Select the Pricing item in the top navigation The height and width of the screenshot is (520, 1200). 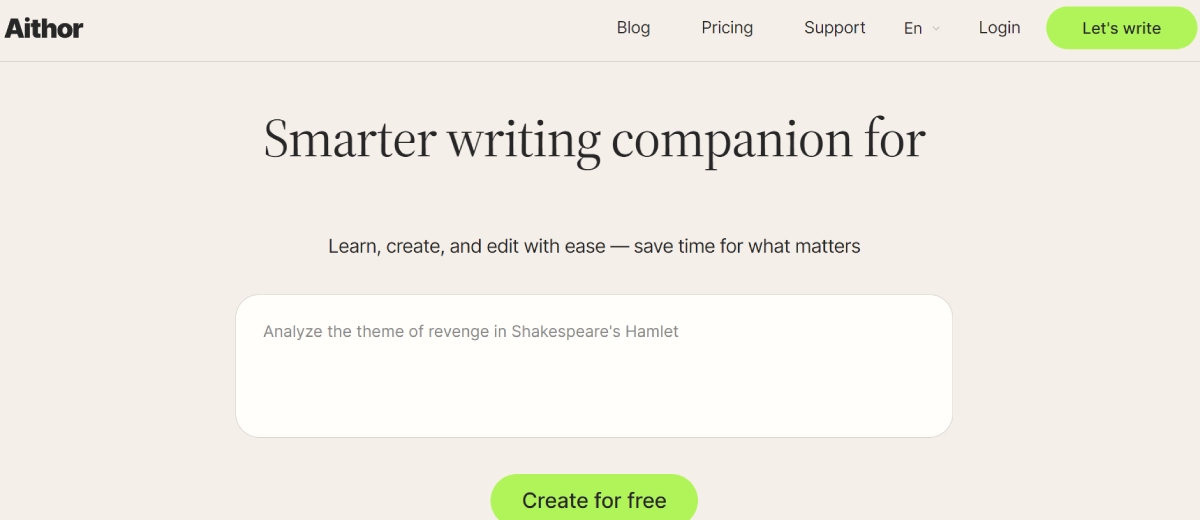click(x=727, y=28)
